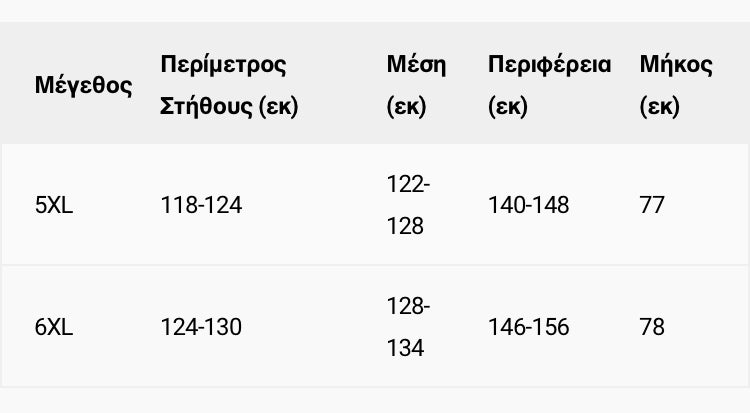Click the Μέση (εκ) column header
750x413 pixels.
click(x=416, y=85)
